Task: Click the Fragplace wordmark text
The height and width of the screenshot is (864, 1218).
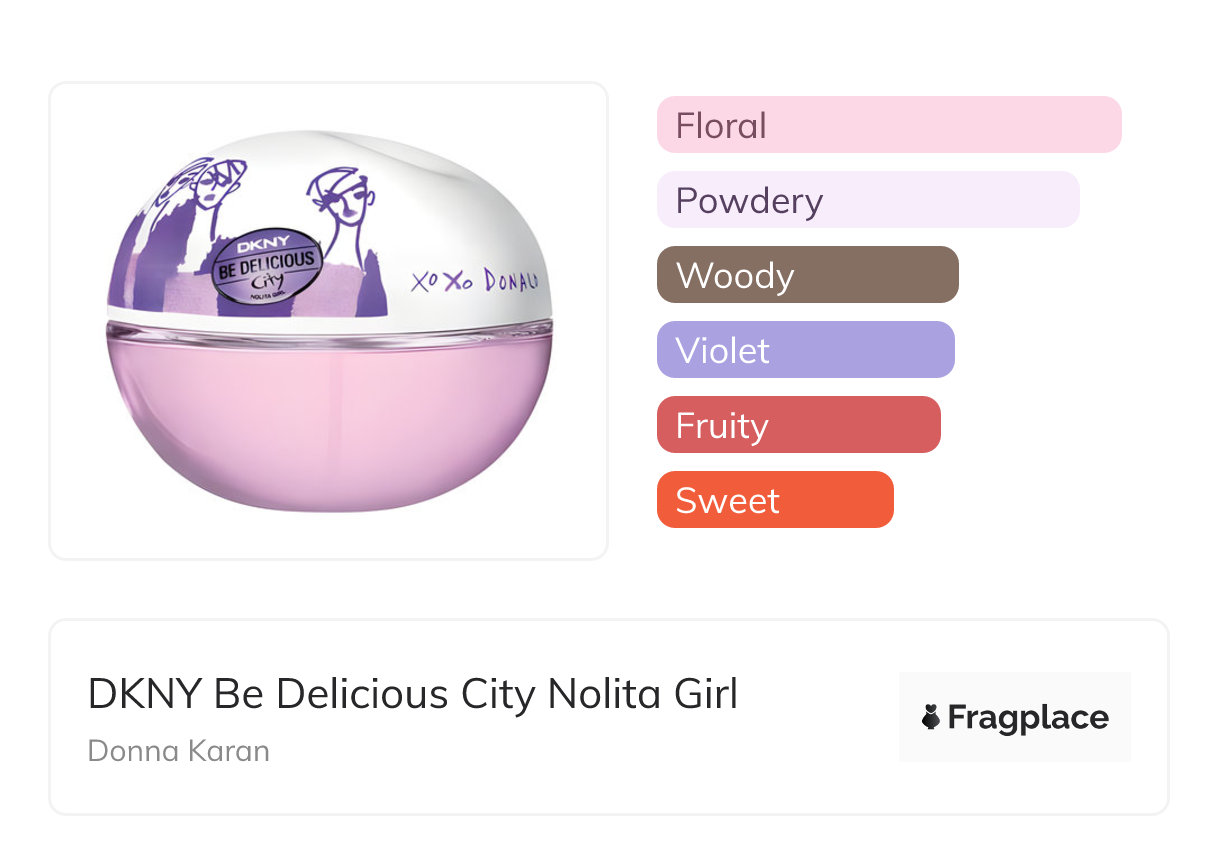Action: [1028, 718]
